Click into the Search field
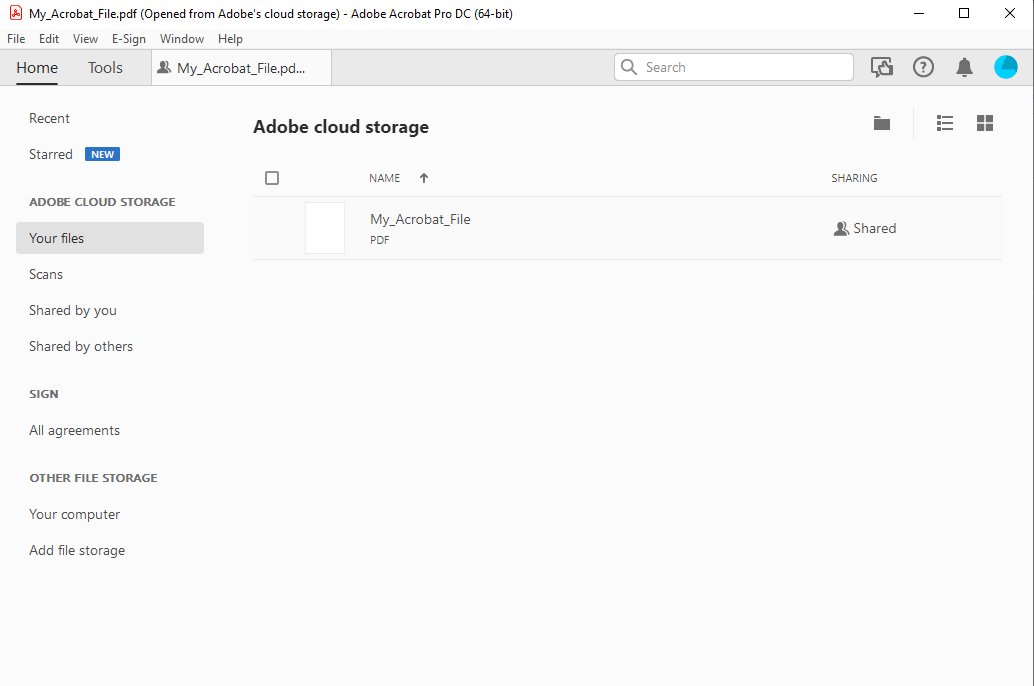1034x686 pixels. (734, 67)
